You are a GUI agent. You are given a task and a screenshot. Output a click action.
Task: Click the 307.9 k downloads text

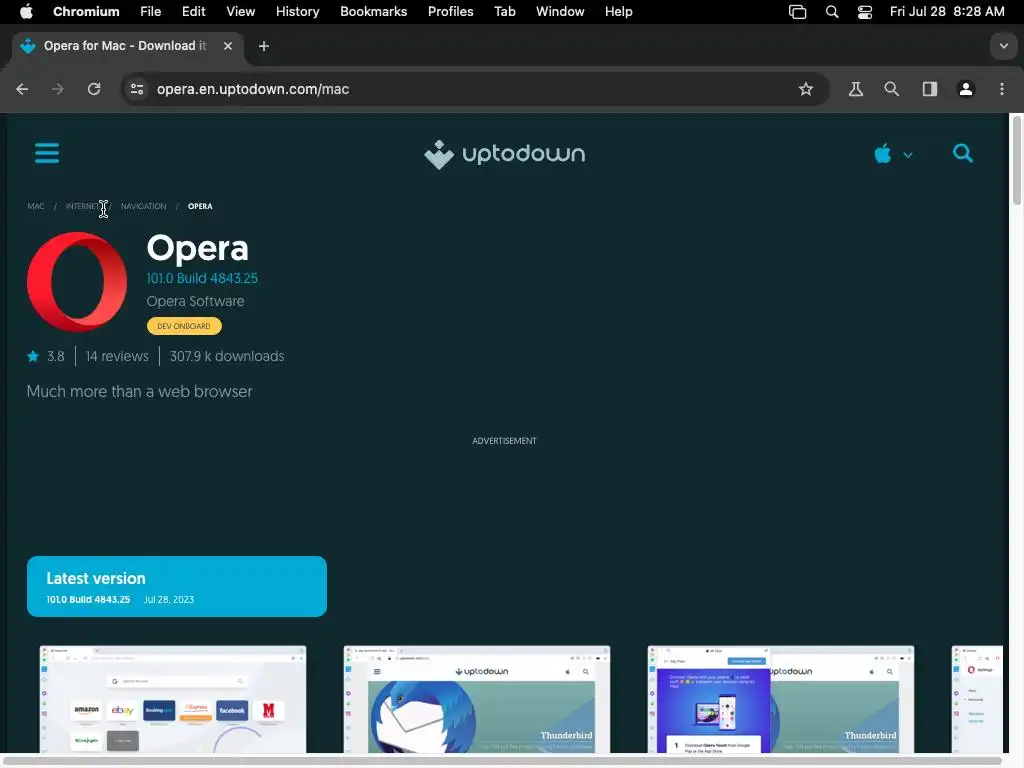(x=227, y=356)
